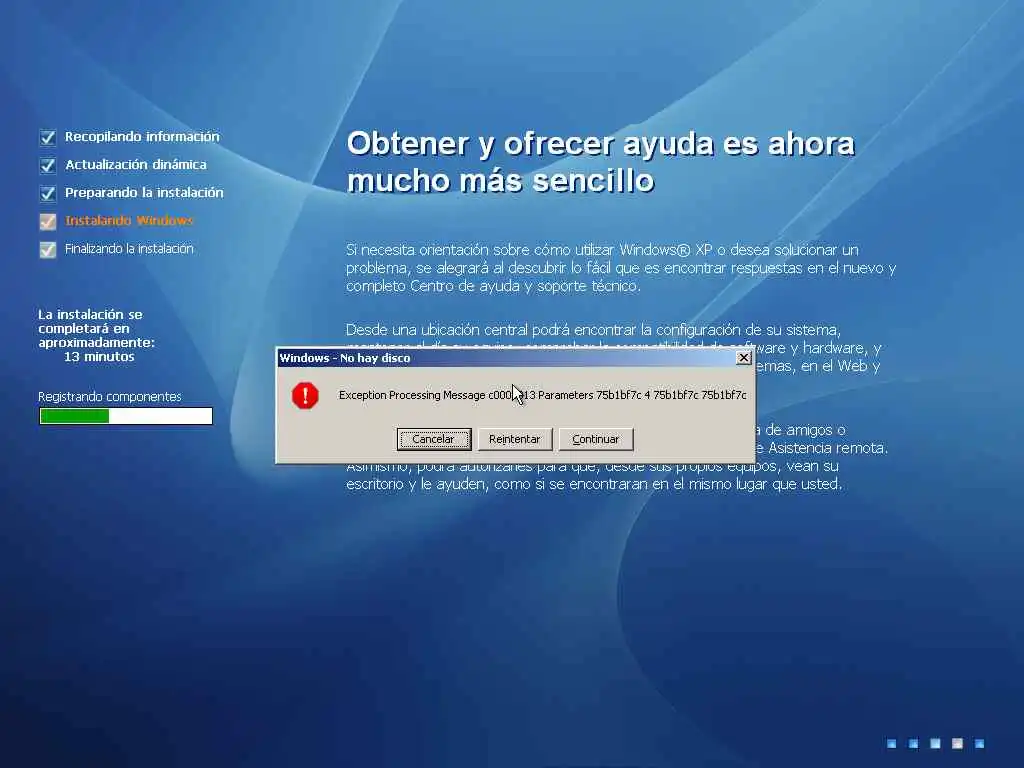Screen dimensions: 1024x768
Task: Click the Actualización dinámica checkmark
Action: pyautogui.click(x=48, y=165)
